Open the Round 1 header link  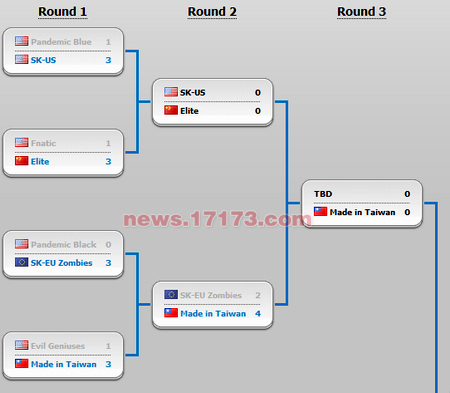click(63, 12)
